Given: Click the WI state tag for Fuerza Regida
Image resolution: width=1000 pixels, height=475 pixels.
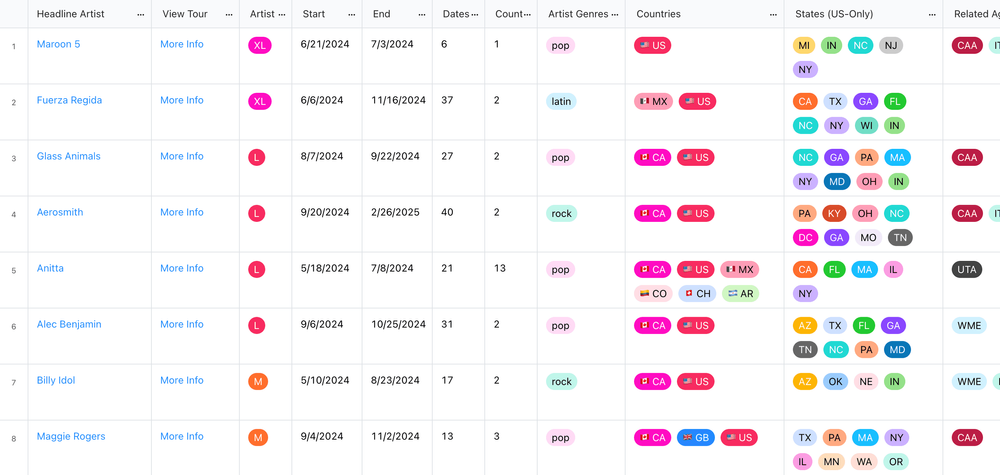Looking at the screenshot, I should coord(866,126).
